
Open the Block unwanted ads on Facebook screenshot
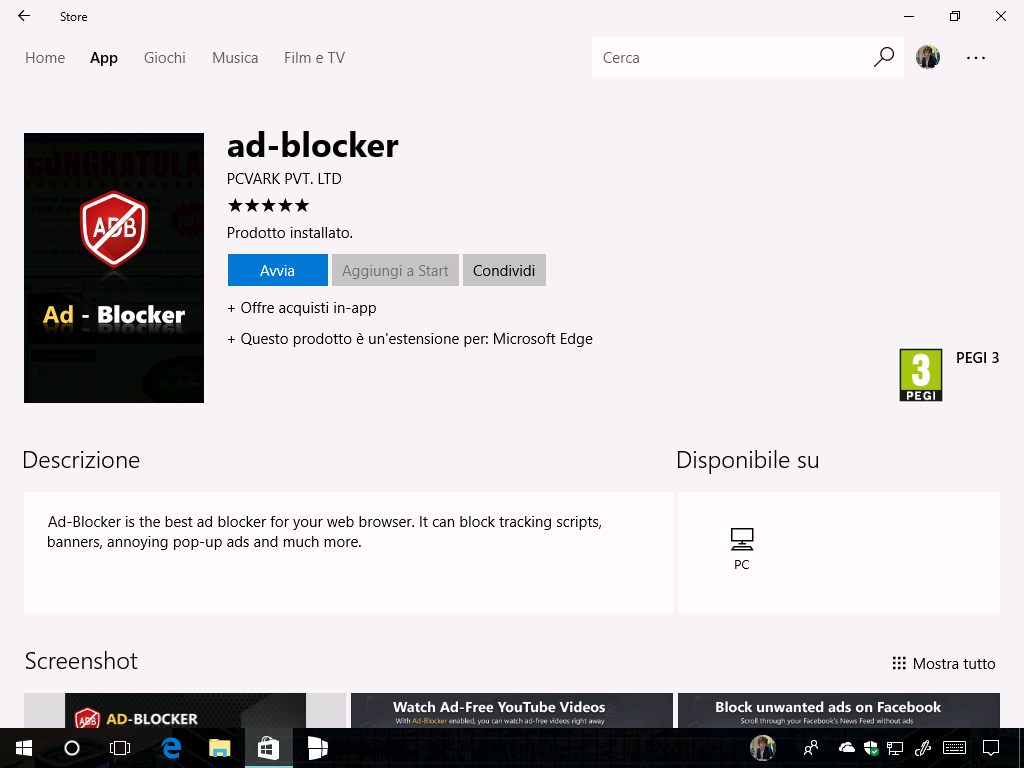click(839, 711)
